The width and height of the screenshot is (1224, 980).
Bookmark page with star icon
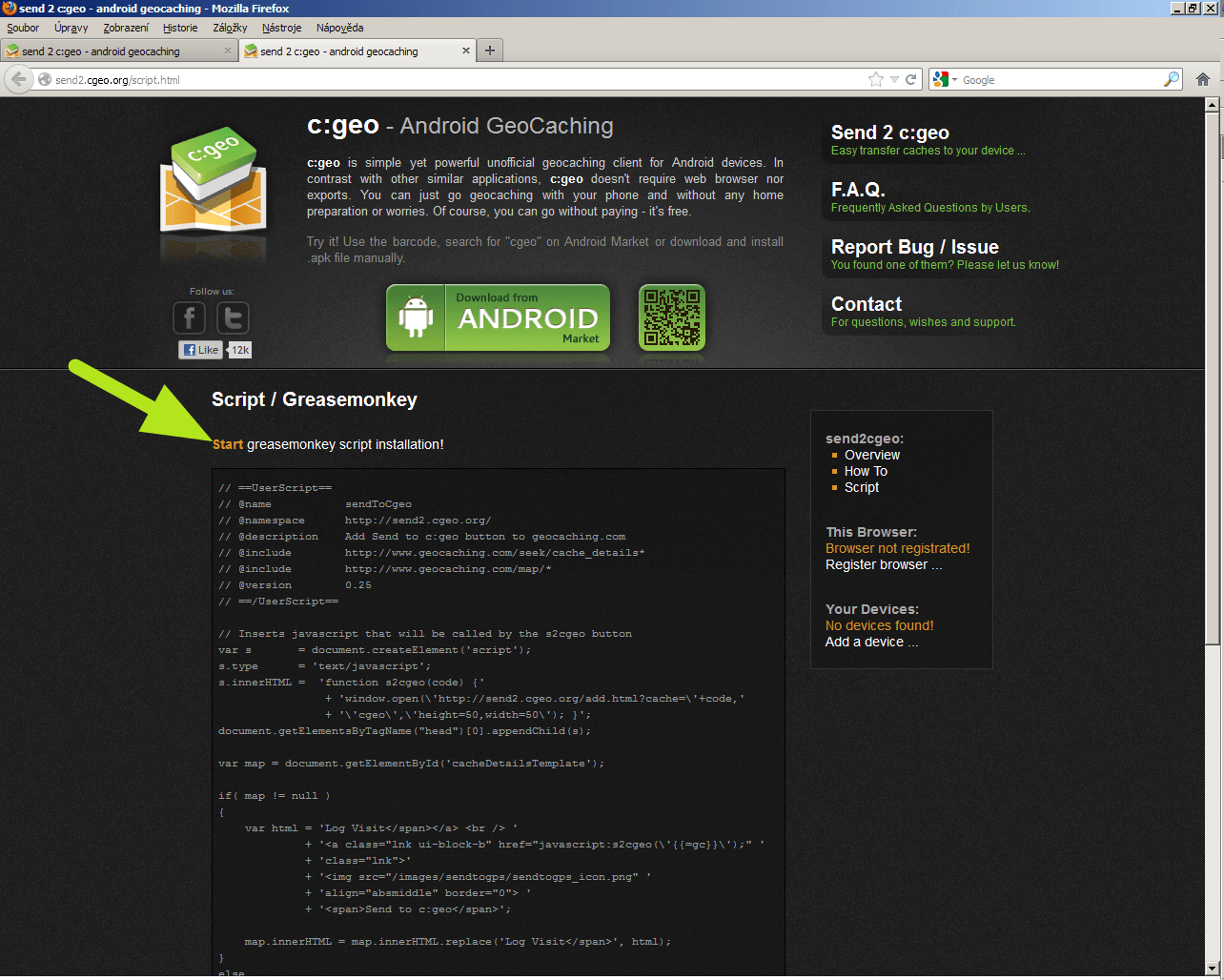click(x=876, y=80)
